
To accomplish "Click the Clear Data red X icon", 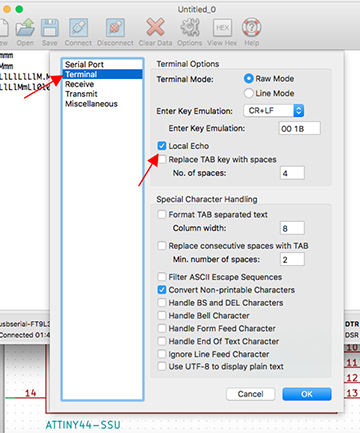I will (x=155, y=27).
